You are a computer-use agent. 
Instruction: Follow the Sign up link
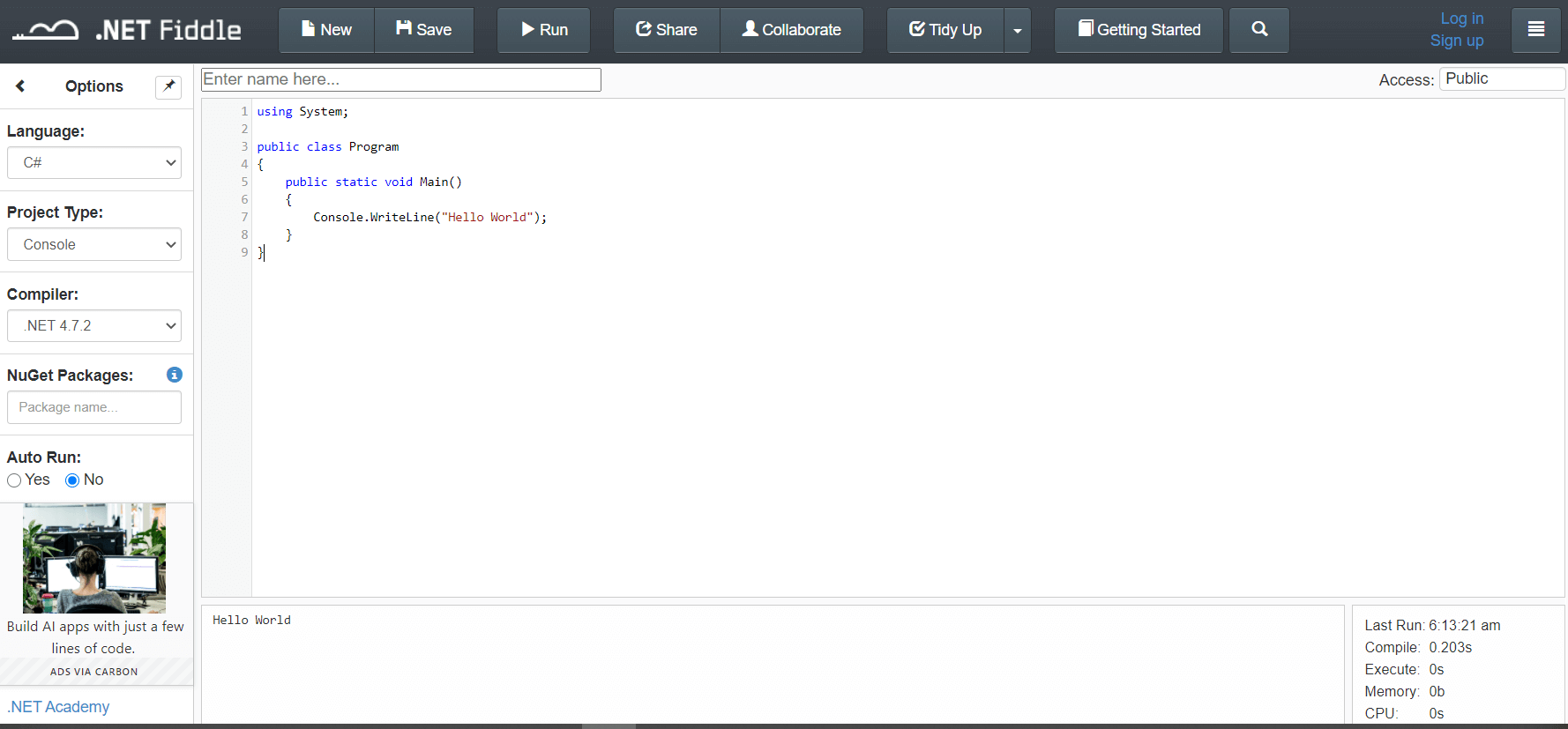pyautogui.click(x=1457, y=41)
